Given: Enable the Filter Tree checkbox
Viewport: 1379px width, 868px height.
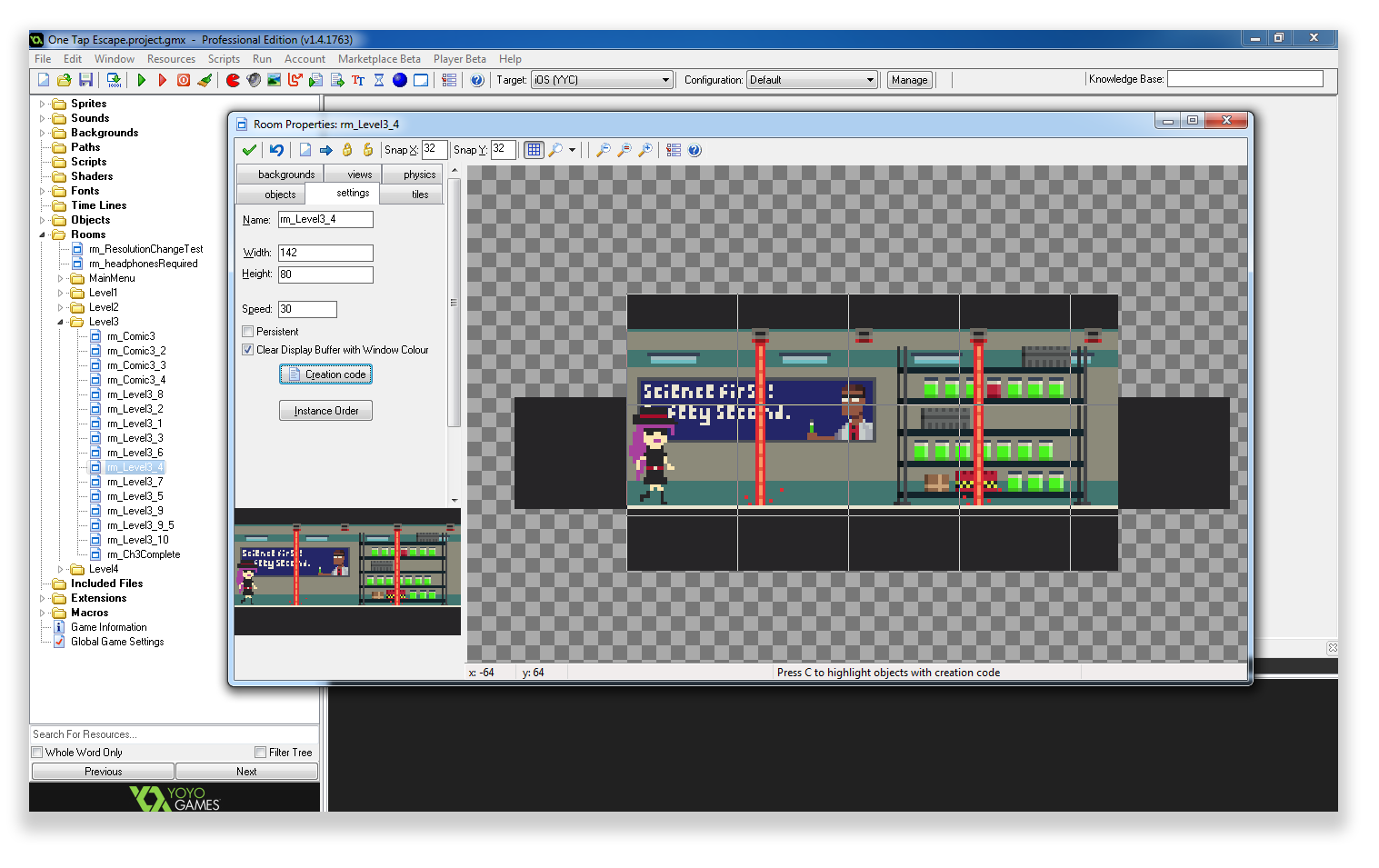Looking at the screenshot, I should (x=261, y=753).
